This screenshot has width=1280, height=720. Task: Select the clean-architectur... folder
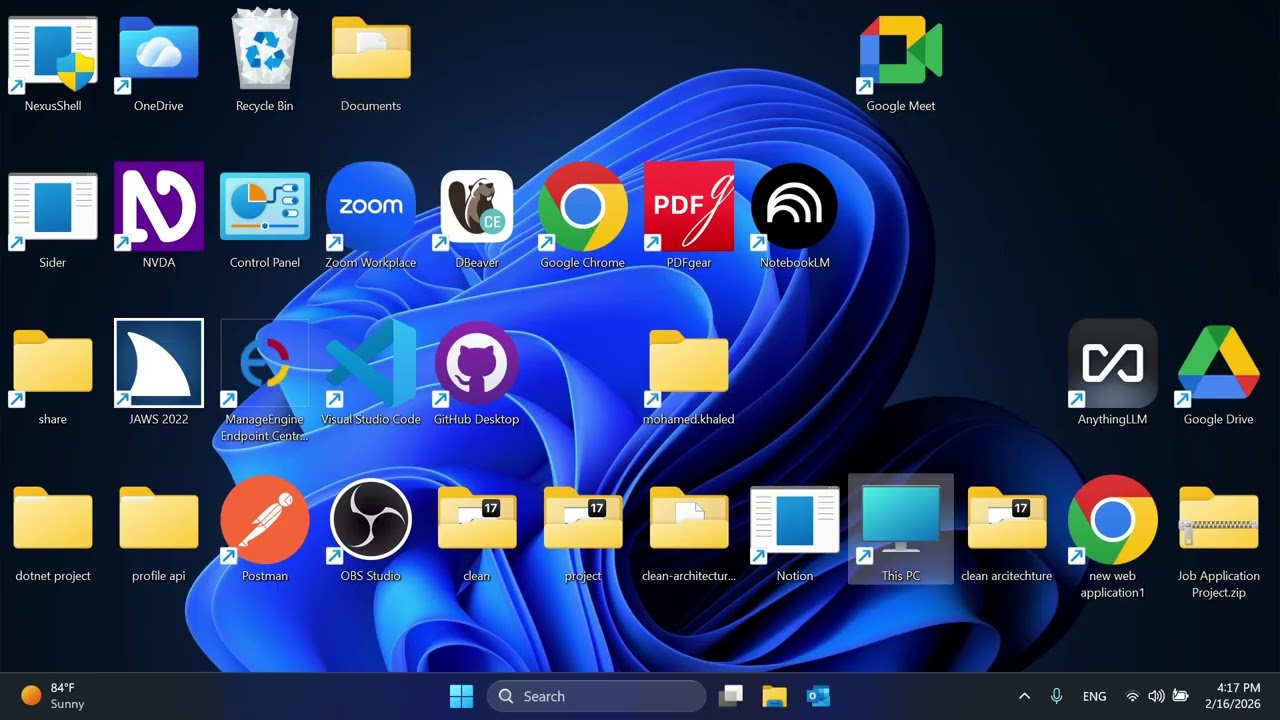689,533
